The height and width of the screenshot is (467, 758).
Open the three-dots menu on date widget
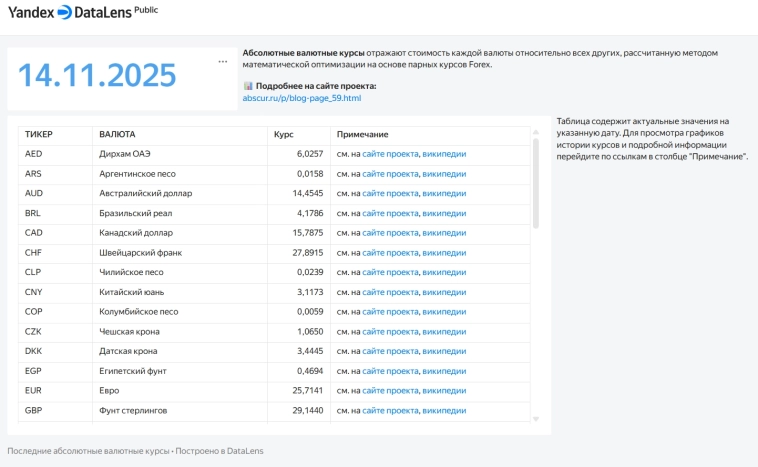click(222, 61)
